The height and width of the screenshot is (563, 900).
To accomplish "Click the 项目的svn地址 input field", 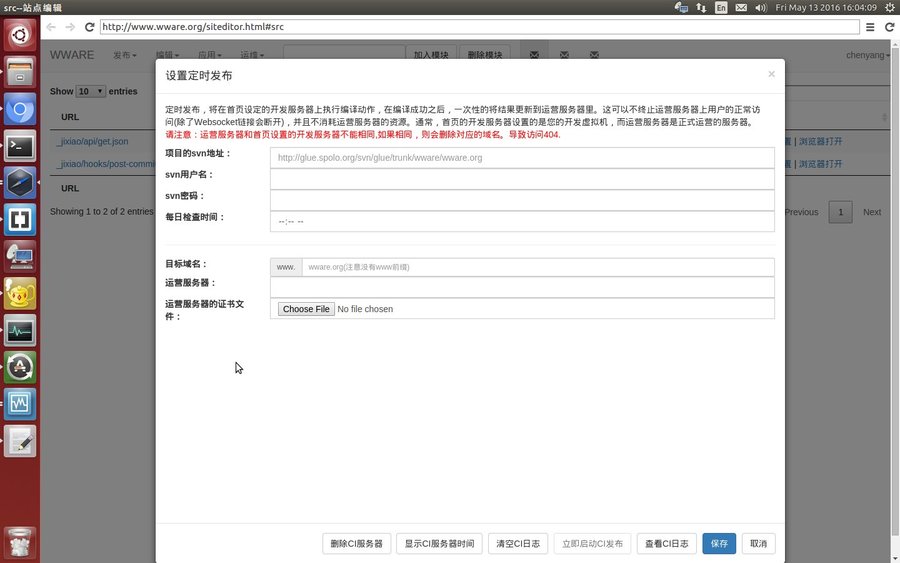I will click(522, 158).
